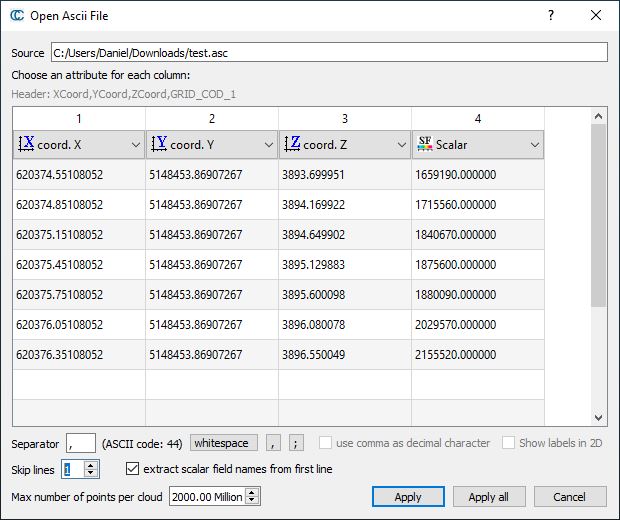Choose the semicolon separator button
This screenshot has width=620, height=520.
pos(296,443)
